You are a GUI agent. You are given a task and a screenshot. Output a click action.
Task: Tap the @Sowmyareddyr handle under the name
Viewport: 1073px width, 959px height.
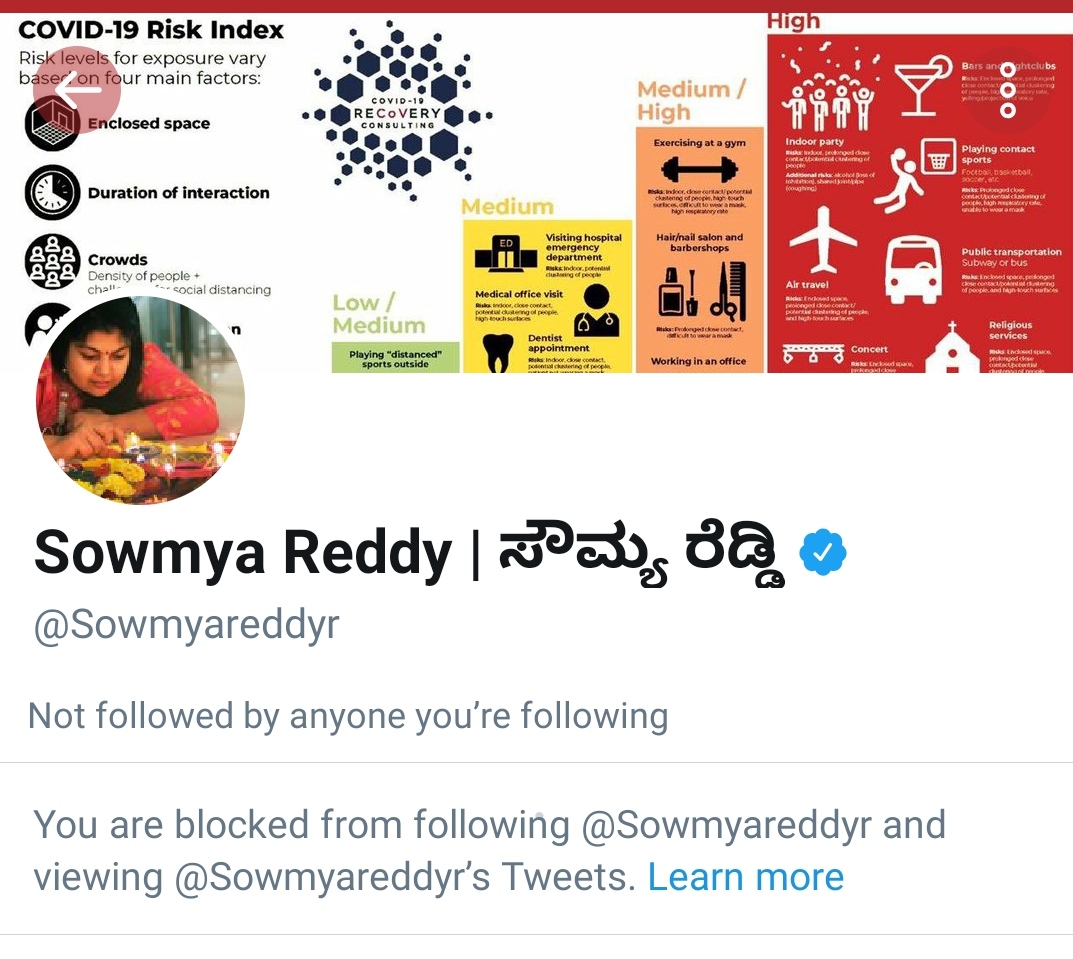tap(187, 624)
